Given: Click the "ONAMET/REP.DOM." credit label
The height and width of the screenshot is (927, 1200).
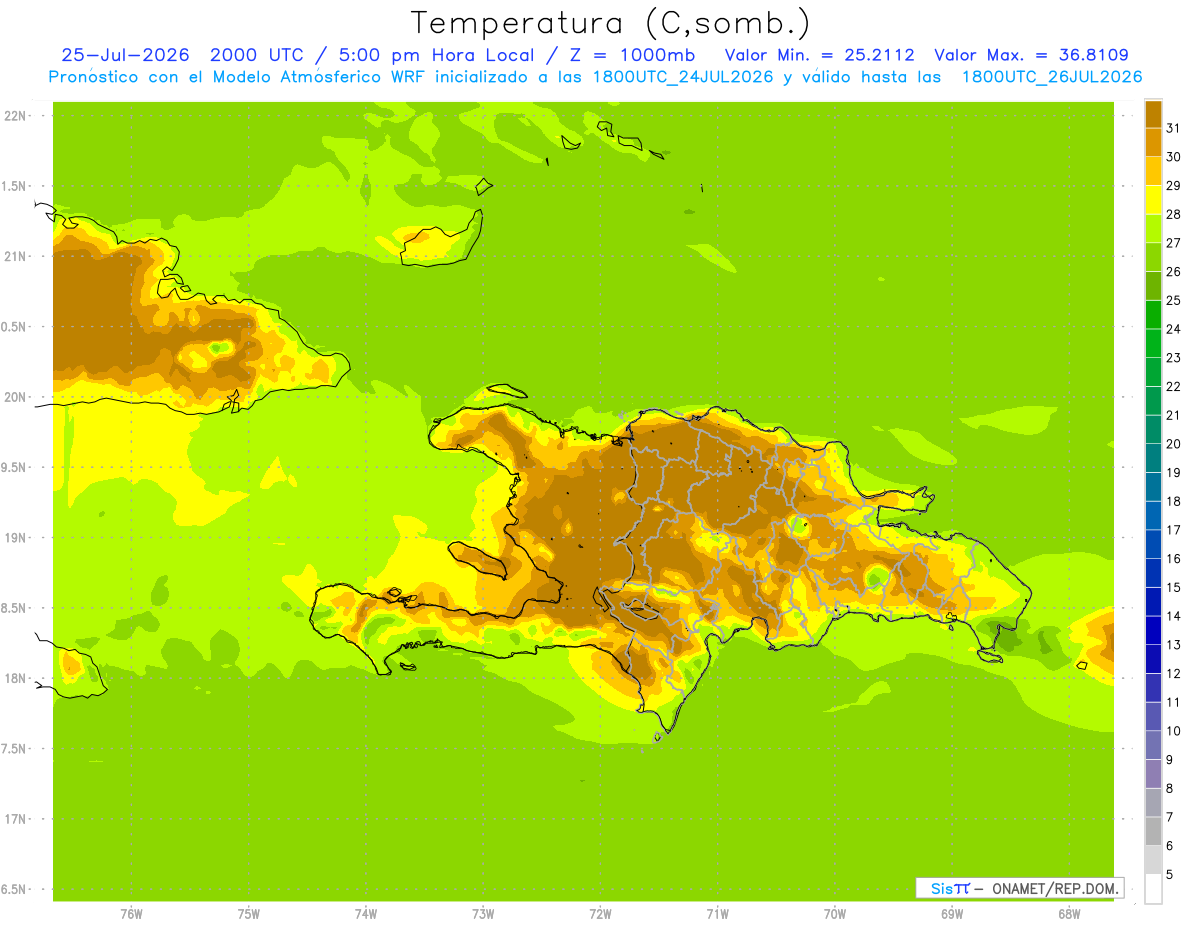Looking at the screenshot, I should 1055,888.
